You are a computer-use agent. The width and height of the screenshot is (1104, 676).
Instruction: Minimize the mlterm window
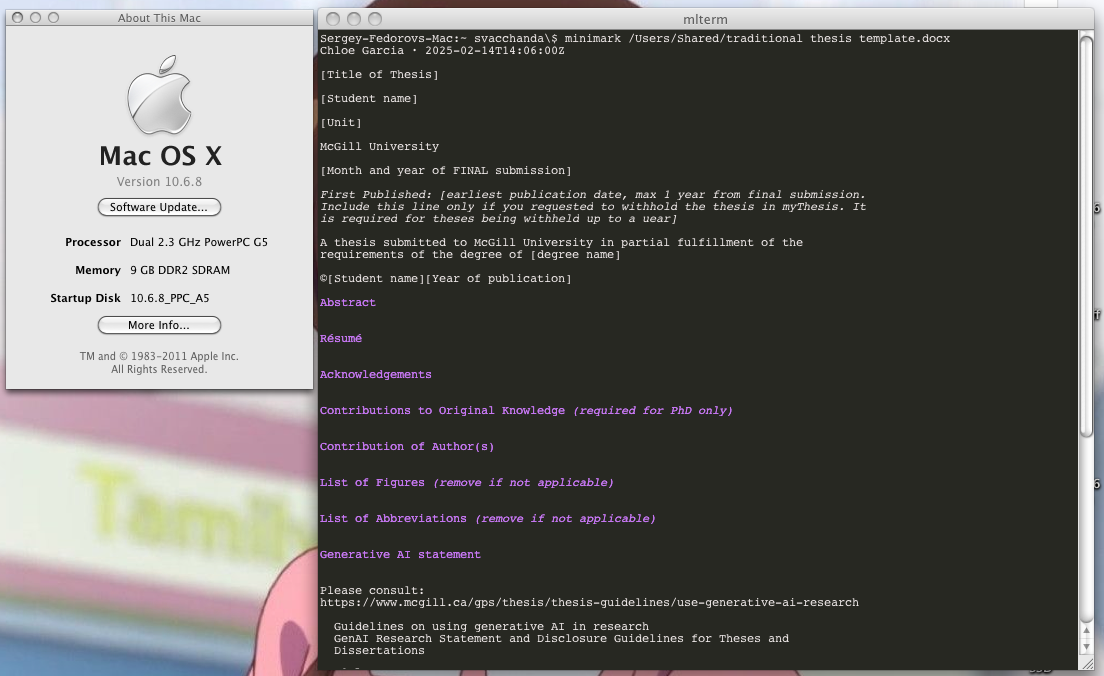click(354, 19)
